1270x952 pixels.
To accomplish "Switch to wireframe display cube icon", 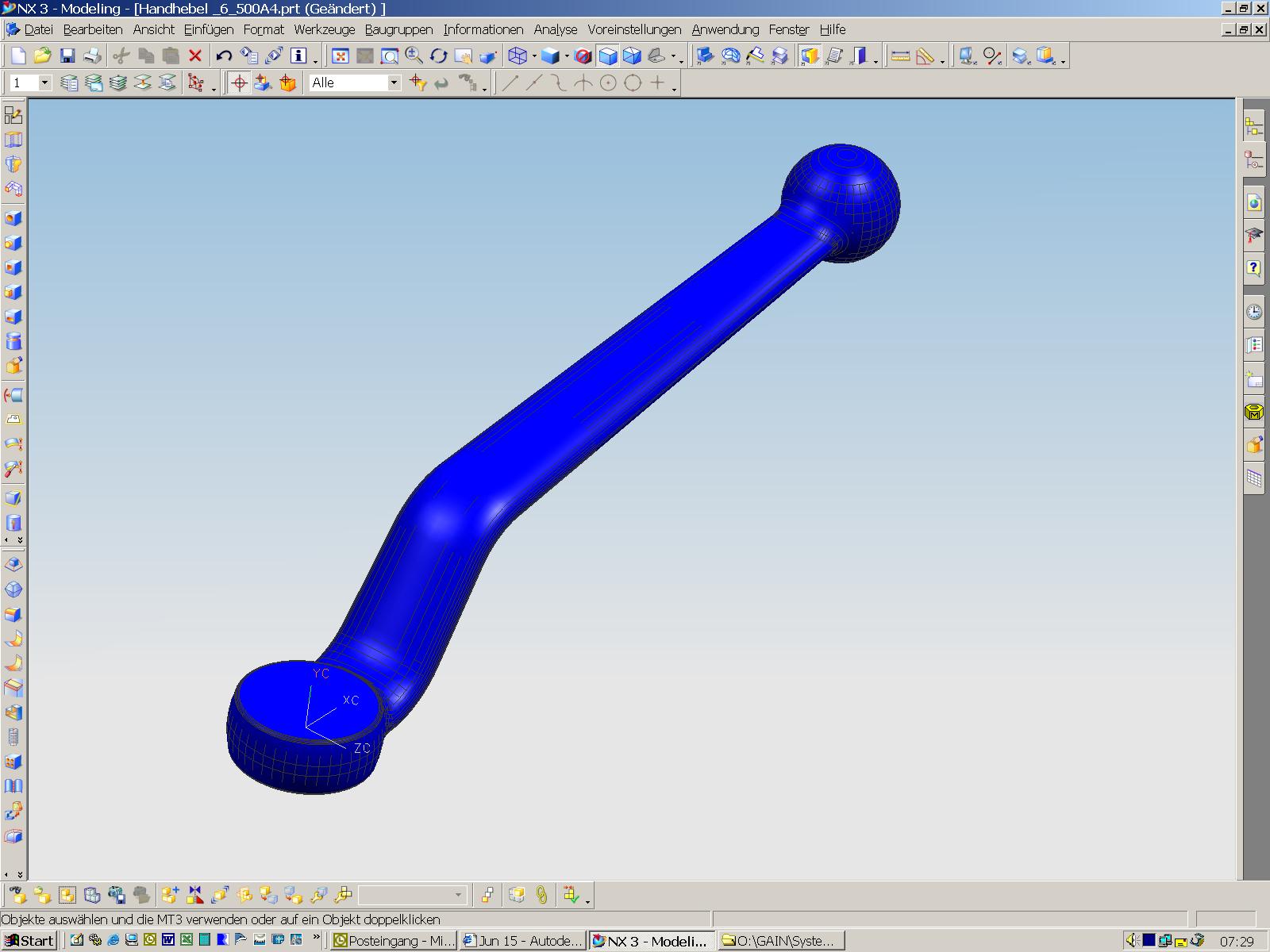I will (x=518, y=56).
